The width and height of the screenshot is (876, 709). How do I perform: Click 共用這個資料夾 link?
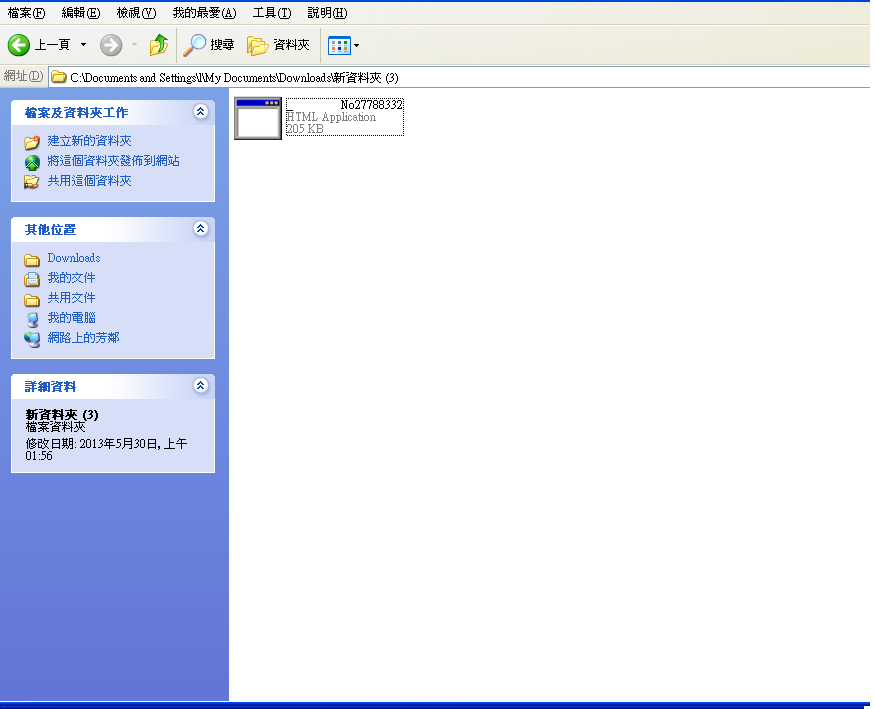coord(89,181)
